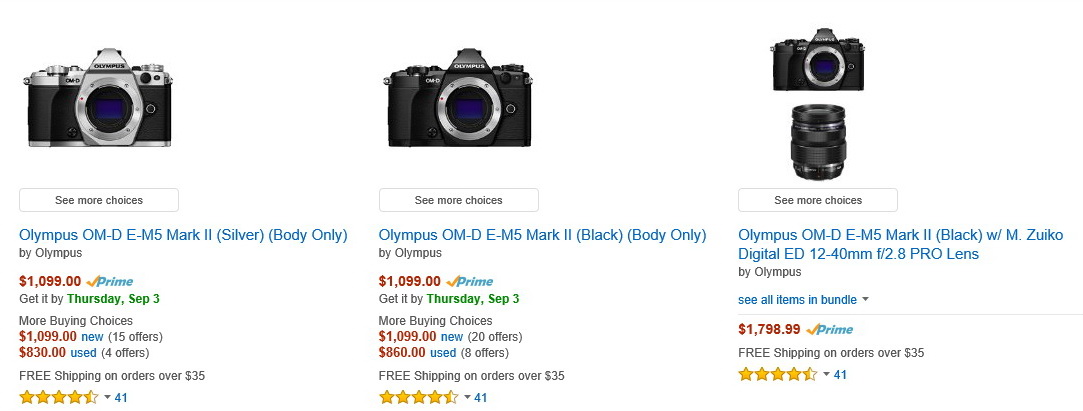This screenshot has height=411, width=1083.
Task: Open Olympus OM-D E-M5 Mark II (Black) Body Only link
Action: click(542, 235)
